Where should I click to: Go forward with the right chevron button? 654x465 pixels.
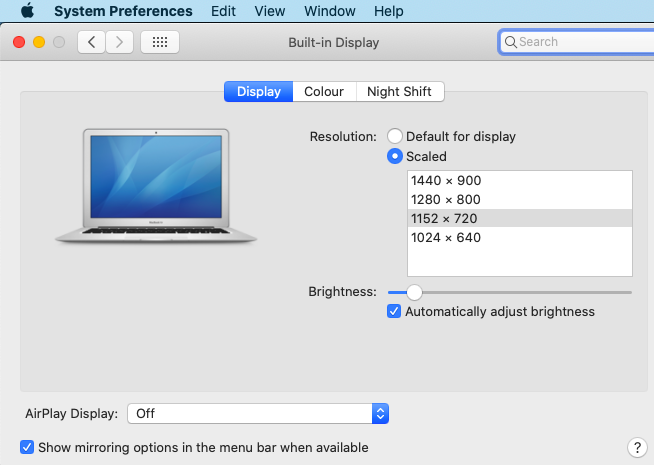119,42
